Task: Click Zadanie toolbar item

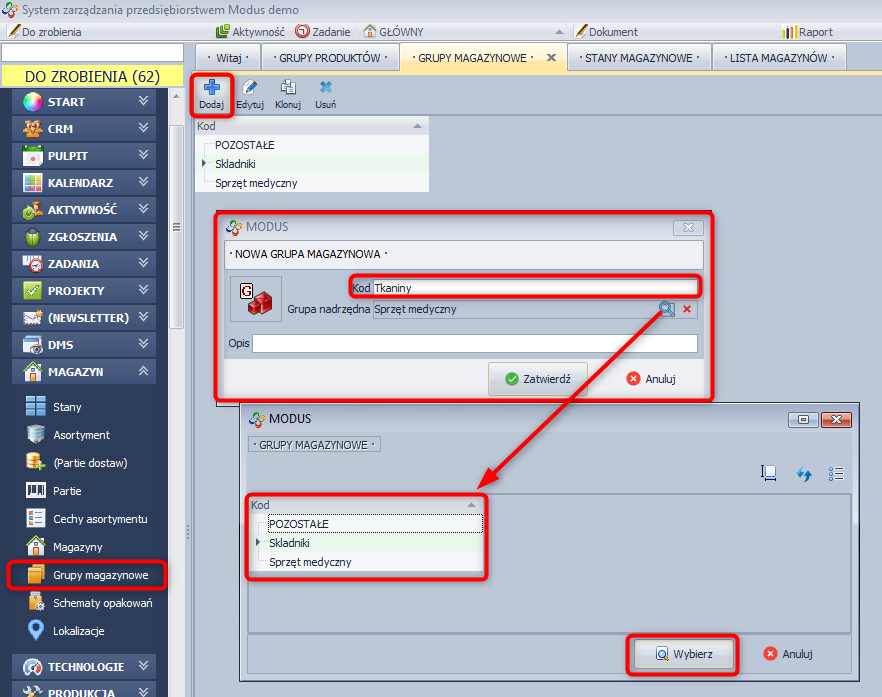Action: coord(323,32)
